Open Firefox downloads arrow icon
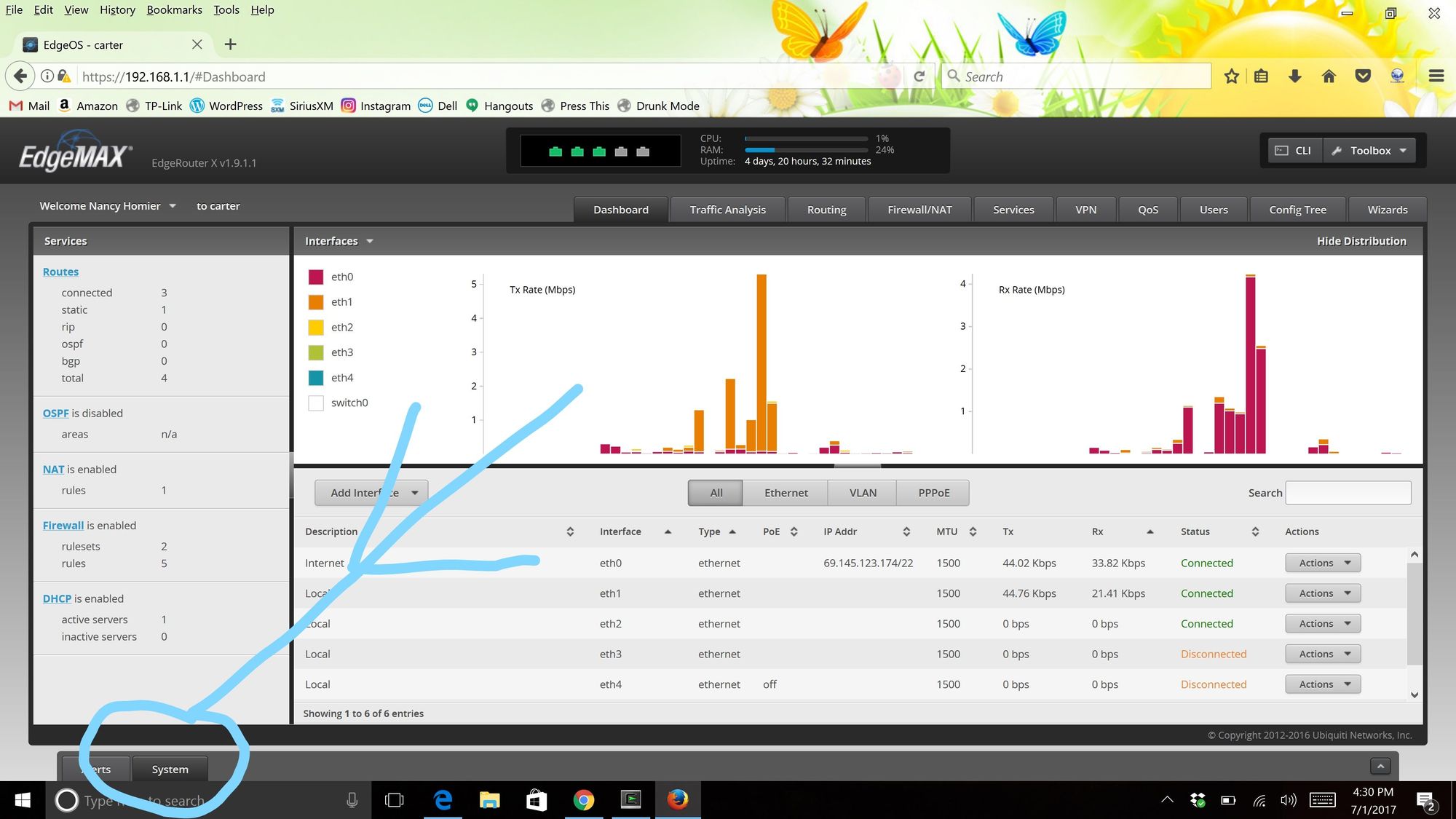Image resolution: width=1456 pixels, height=819 pixels. coord(1294,76)
